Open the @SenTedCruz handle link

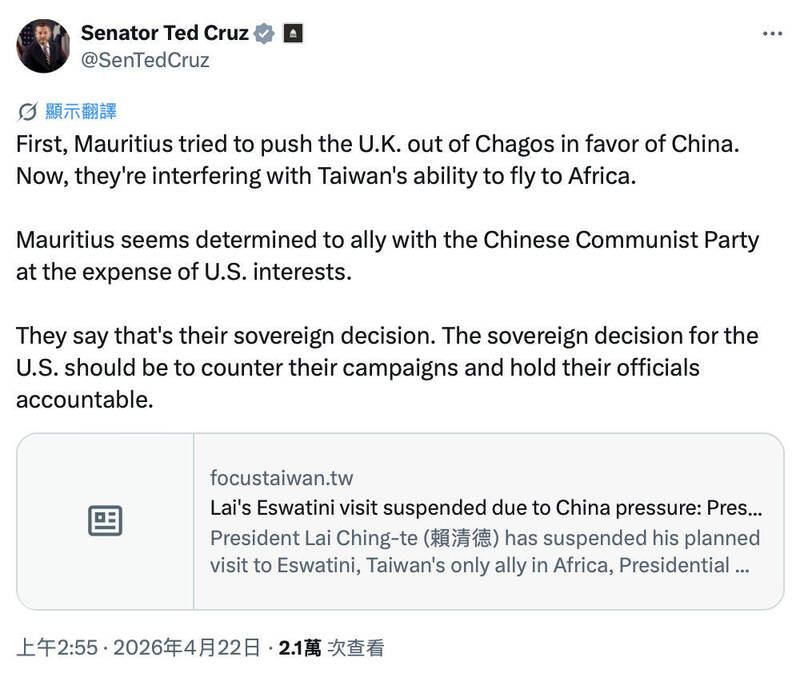pos(144,60)
